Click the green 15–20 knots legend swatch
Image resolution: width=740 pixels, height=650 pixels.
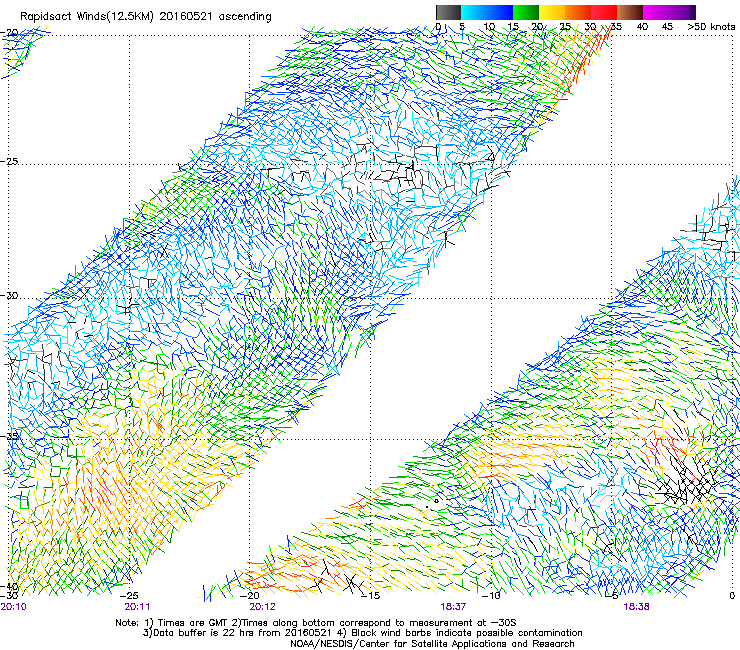tap(526, 12)
